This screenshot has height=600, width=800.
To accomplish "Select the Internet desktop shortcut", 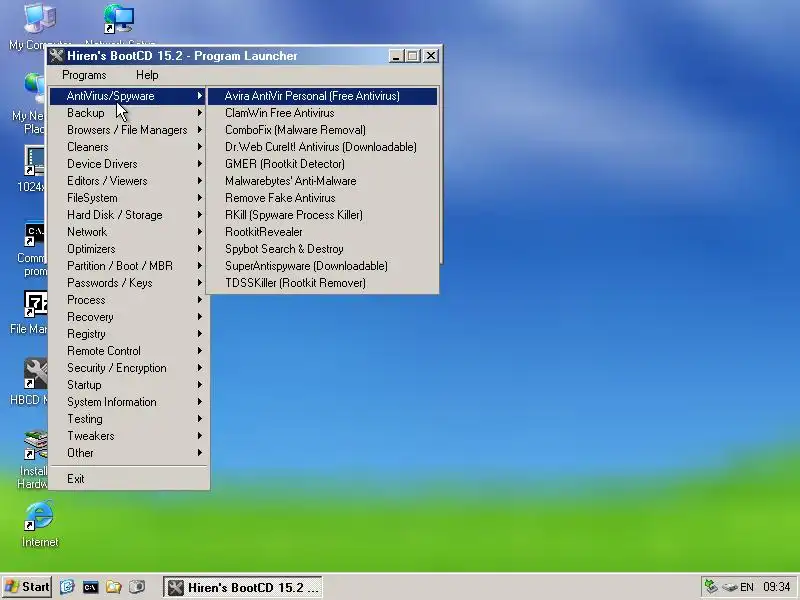I will click(40, 524).
